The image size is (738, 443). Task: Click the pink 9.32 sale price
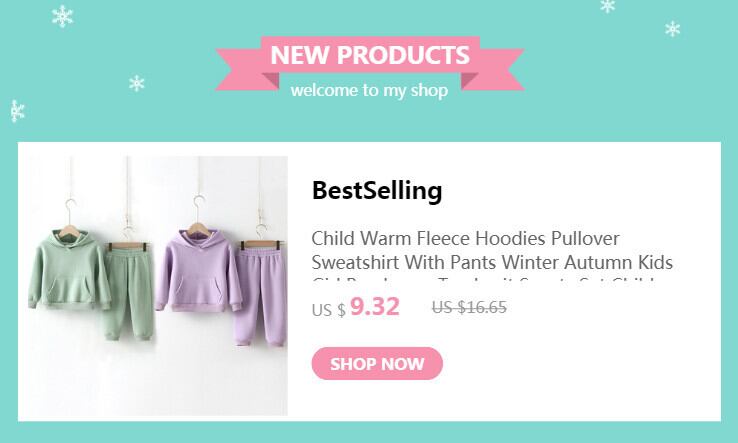coord(375,307)
